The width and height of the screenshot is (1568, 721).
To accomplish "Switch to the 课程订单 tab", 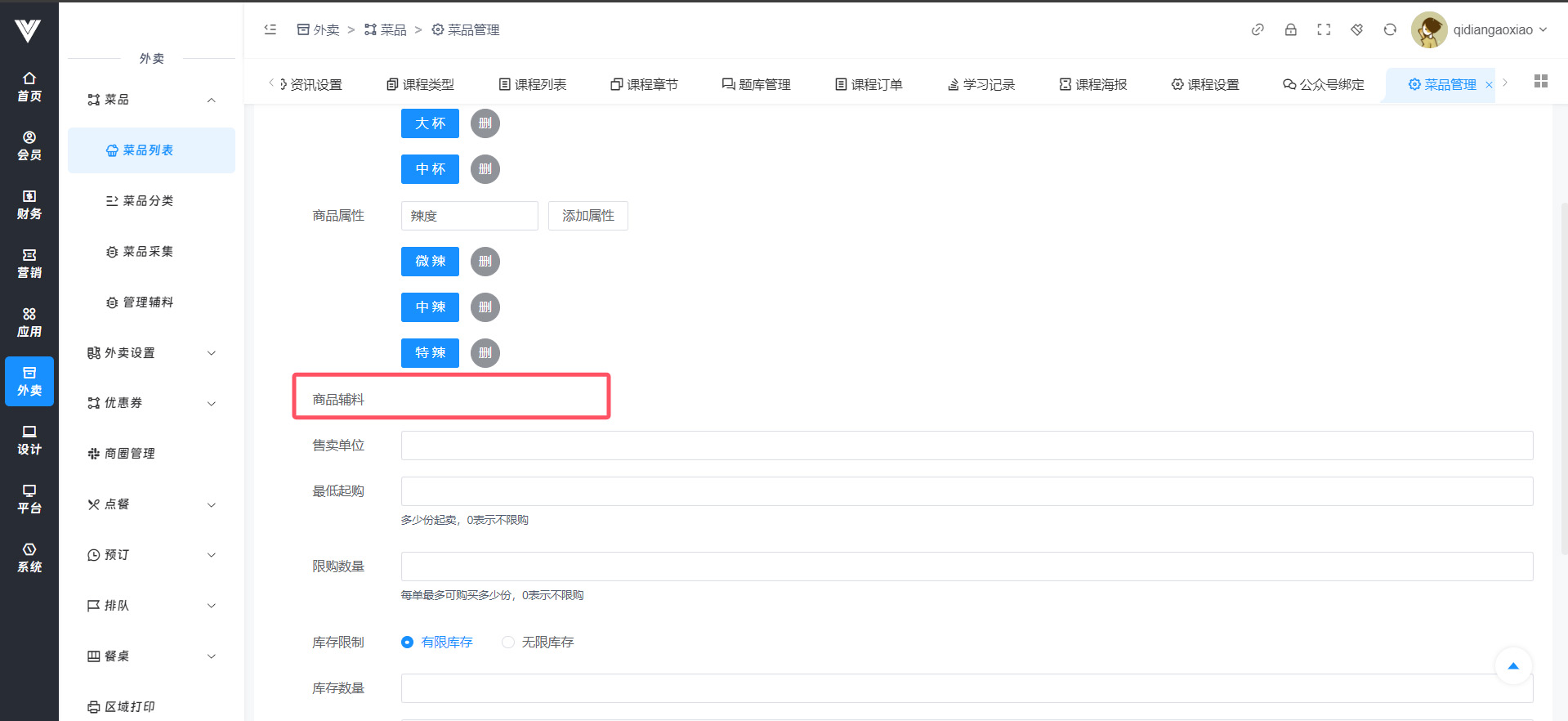I will (x=869, y=84).
